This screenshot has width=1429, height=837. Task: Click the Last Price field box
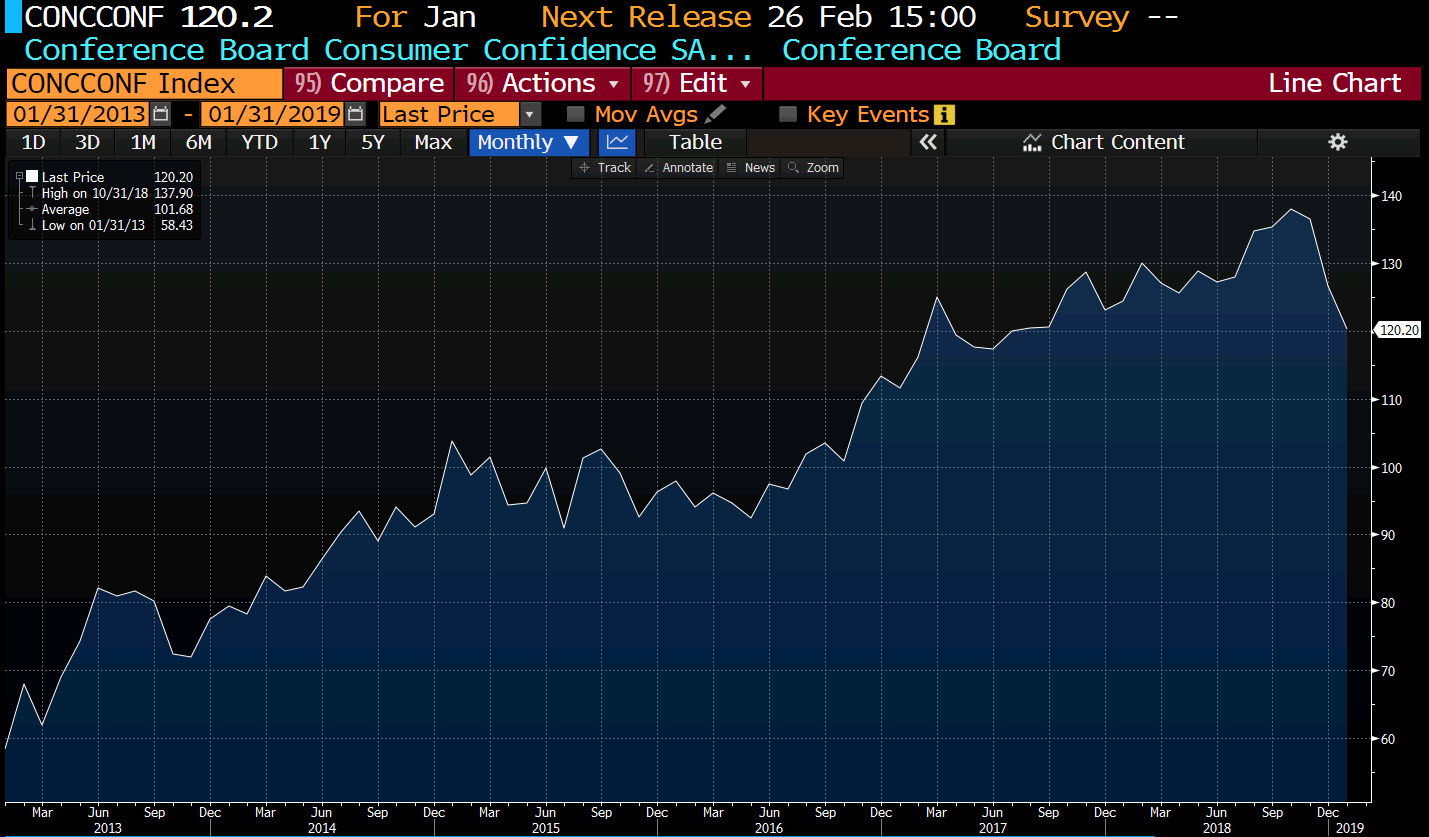pyautogui.click(x=450, y=115)
